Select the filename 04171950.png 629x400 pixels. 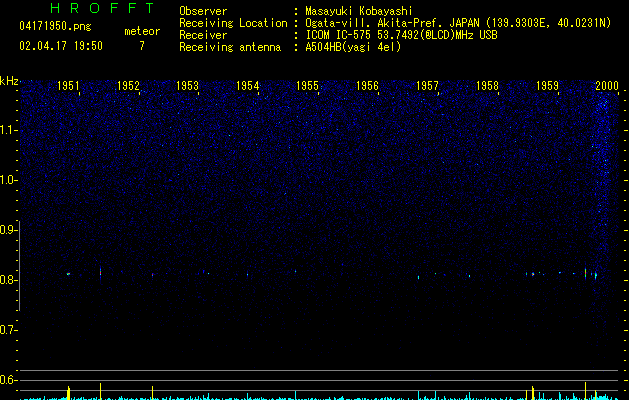(55, 26)
